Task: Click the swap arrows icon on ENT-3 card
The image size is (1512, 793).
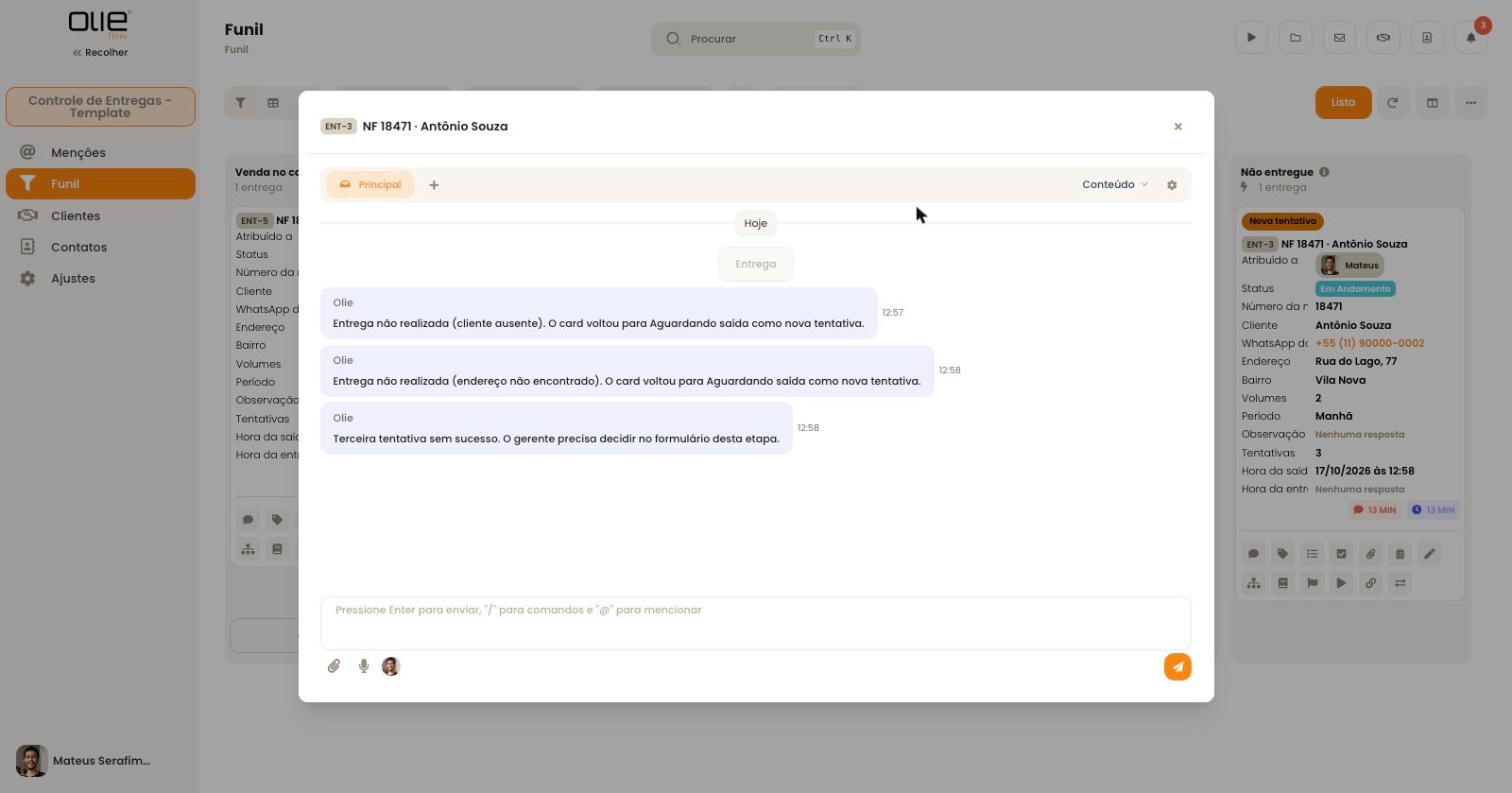Action: point(1400,583)
